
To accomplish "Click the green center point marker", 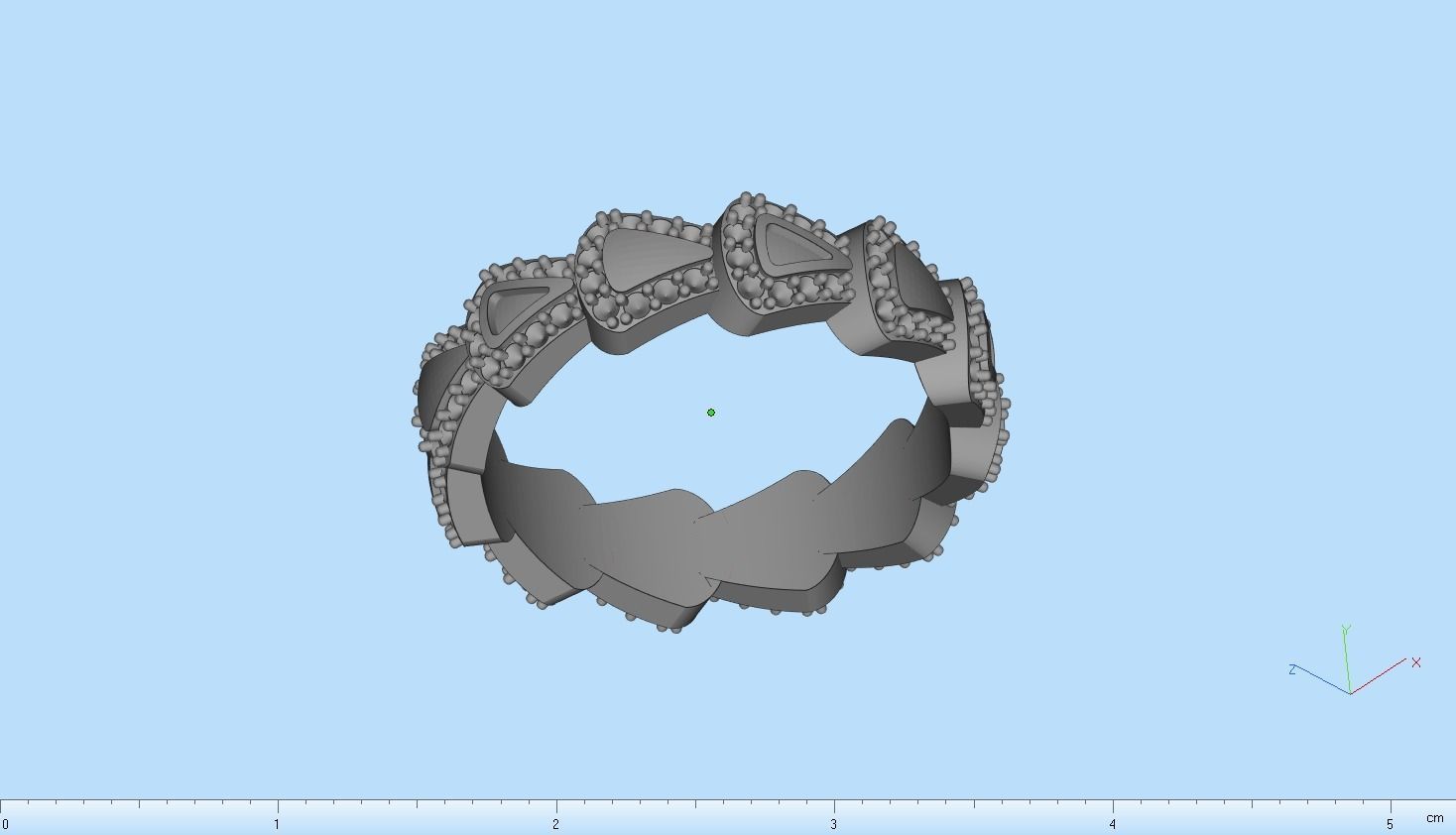I will tap(711, 413).
